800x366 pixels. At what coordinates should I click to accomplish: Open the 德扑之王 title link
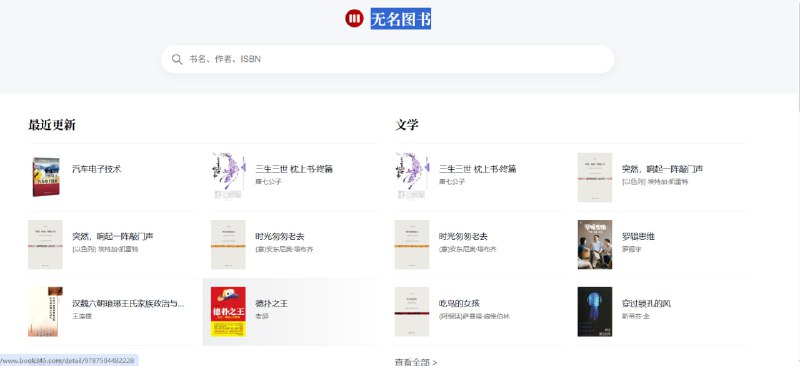click(x=271, y=303)
